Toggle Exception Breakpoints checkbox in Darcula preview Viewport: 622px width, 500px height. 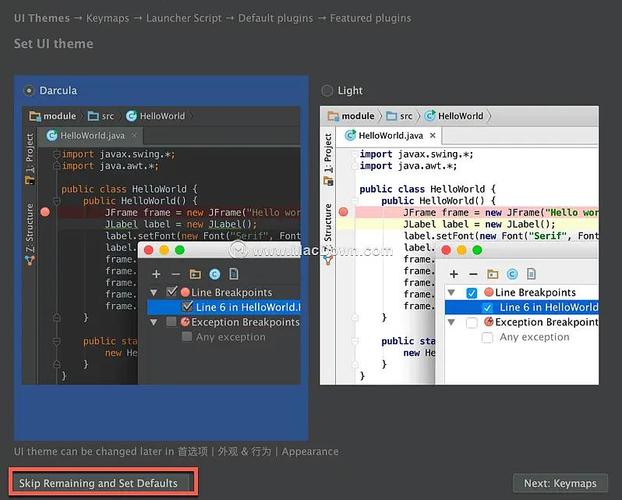(171, 321)
